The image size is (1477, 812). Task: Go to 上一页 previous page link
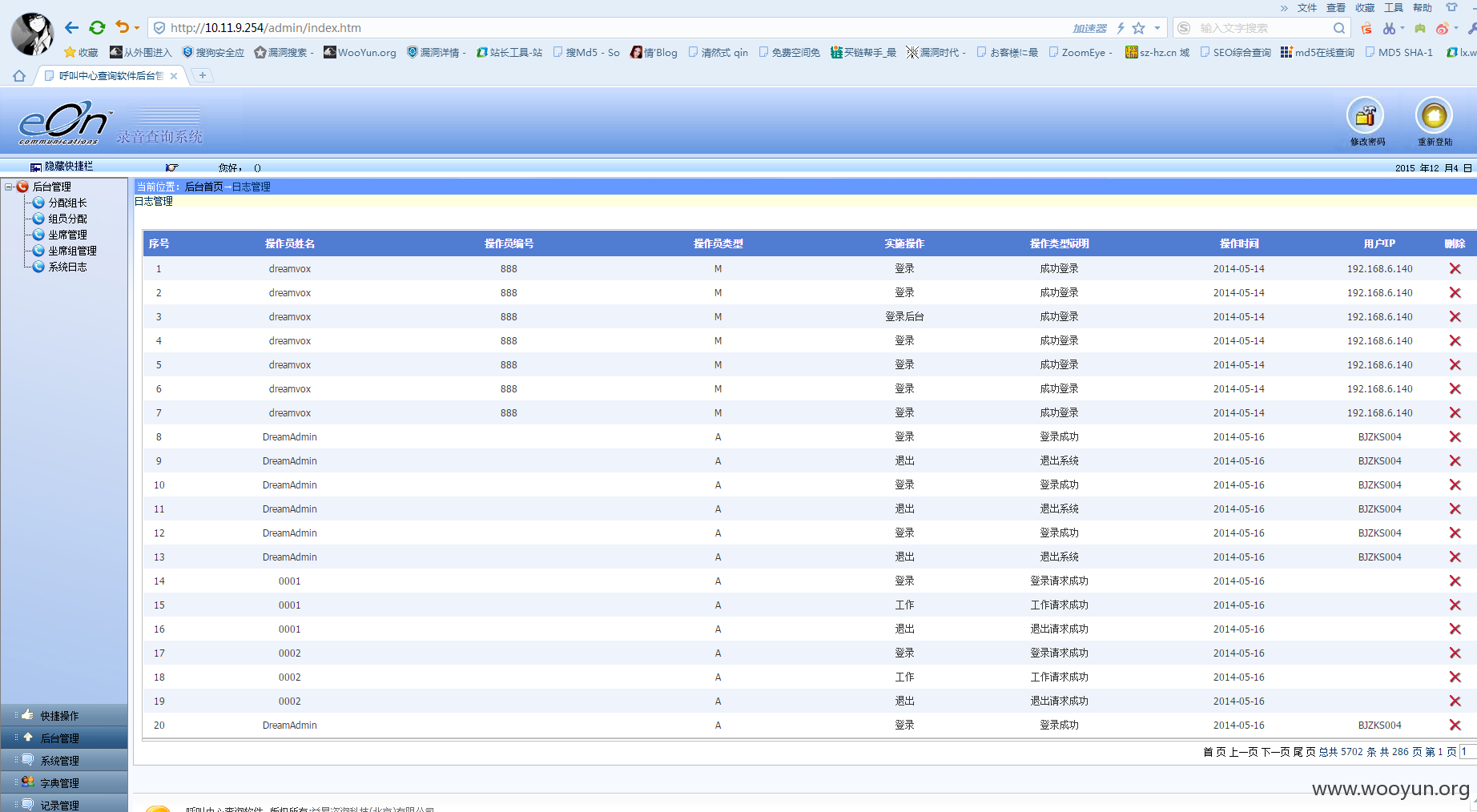pyautogui.click(x=1244, y=752)
